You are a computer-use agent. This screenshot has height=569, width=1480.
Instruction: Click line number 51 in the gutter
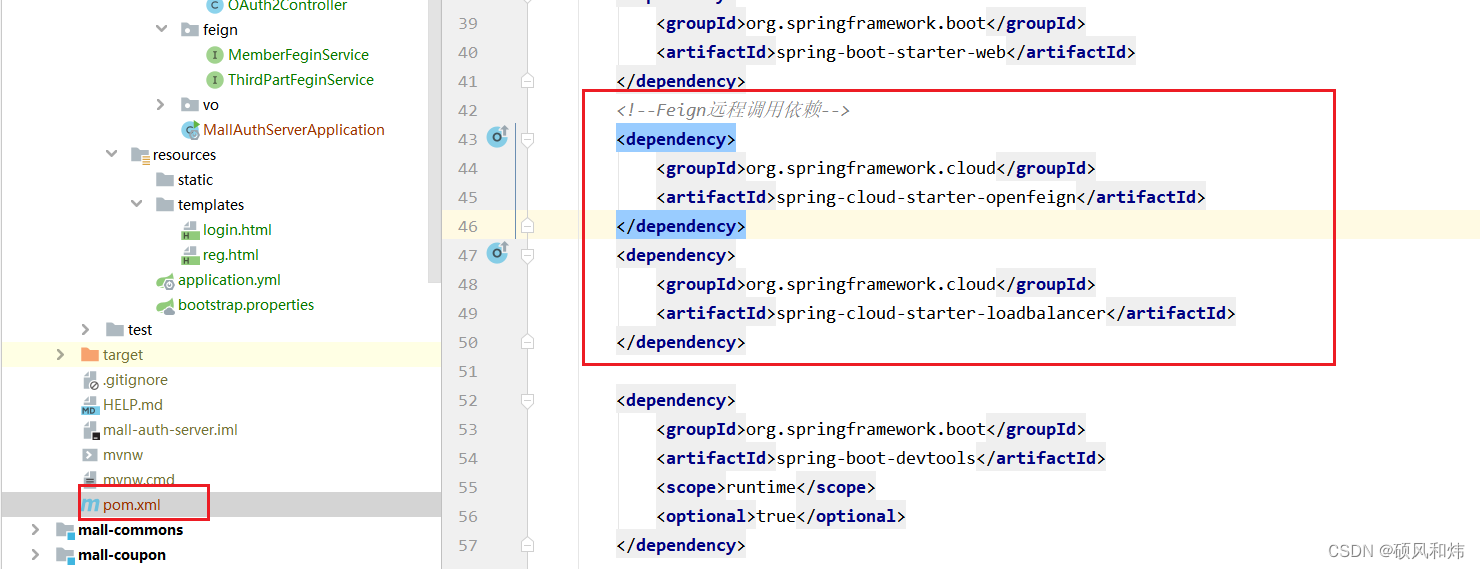467,371
